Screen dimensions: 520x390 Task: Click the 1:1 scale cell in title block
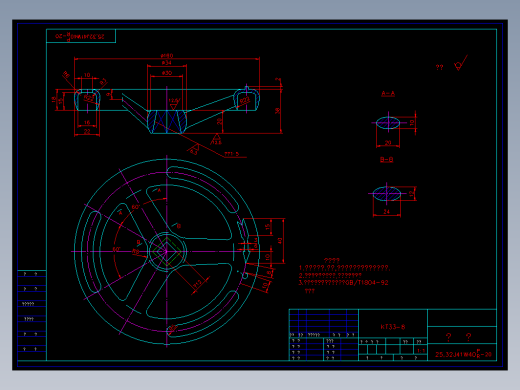tap(421, 351)
